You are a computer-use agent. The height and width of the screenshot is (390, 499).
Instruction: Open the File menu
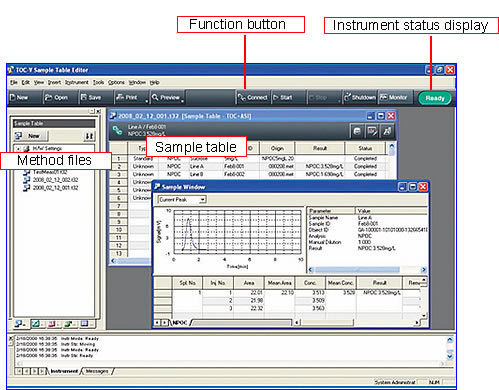(14, 82)
